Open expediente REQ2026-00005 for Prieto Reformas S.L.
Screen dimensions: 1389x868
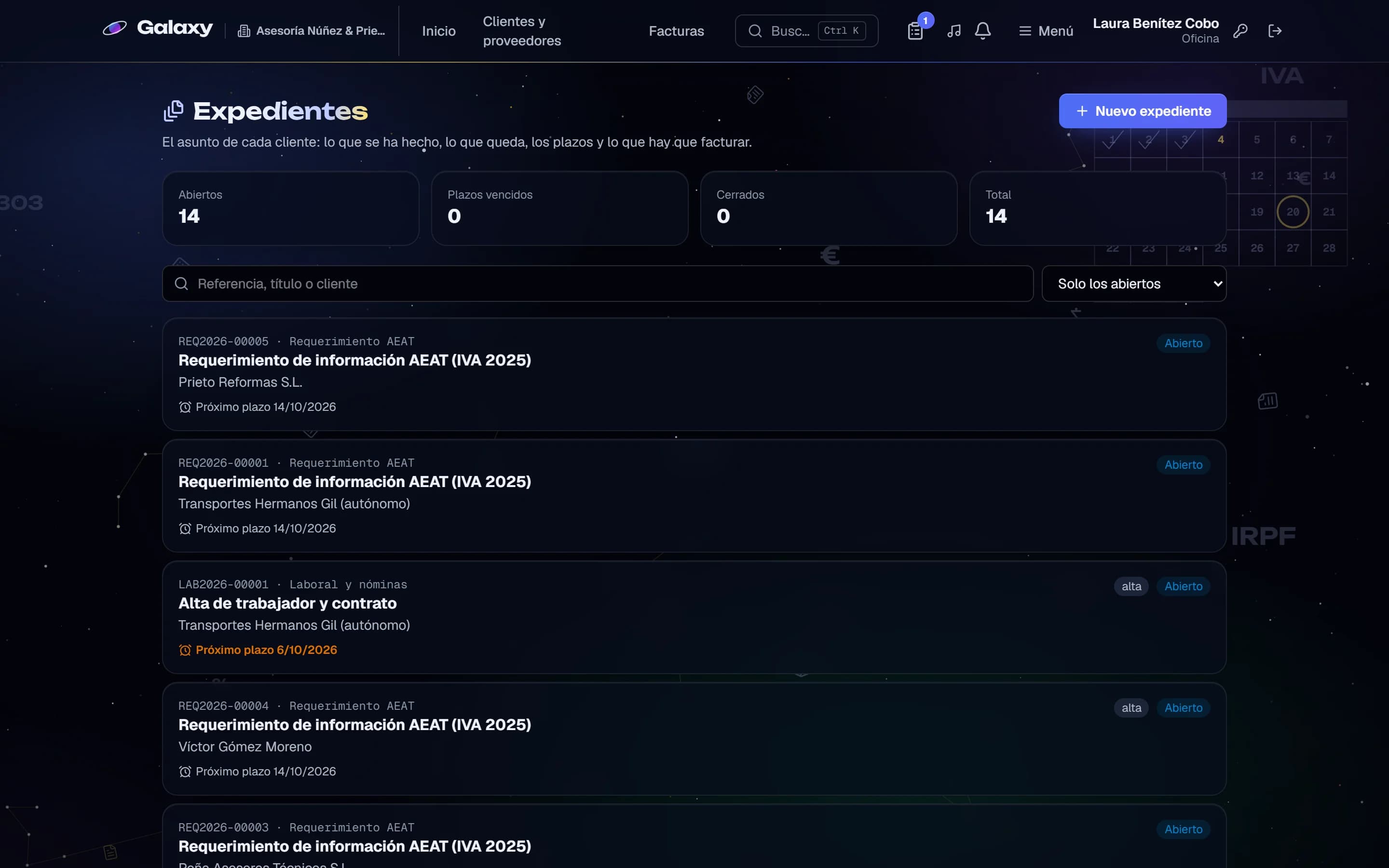click(694, 374)
